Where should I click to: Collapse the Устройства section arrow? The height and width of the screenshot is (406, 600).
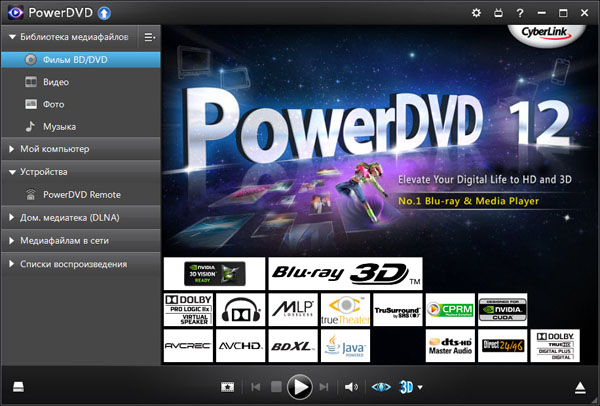click(x=12, y=172)
